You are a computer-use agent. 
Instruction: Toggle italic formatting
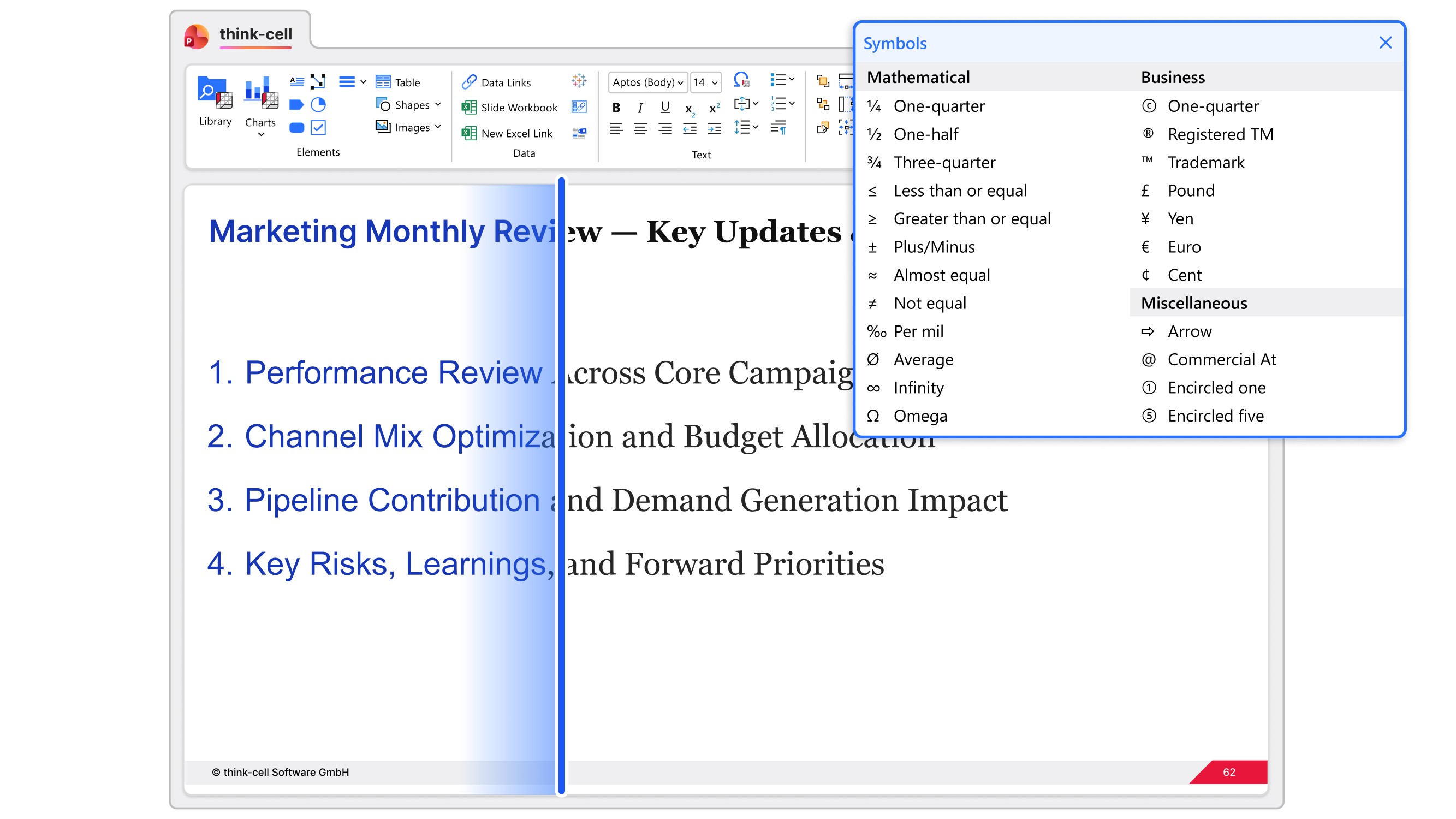640,108
